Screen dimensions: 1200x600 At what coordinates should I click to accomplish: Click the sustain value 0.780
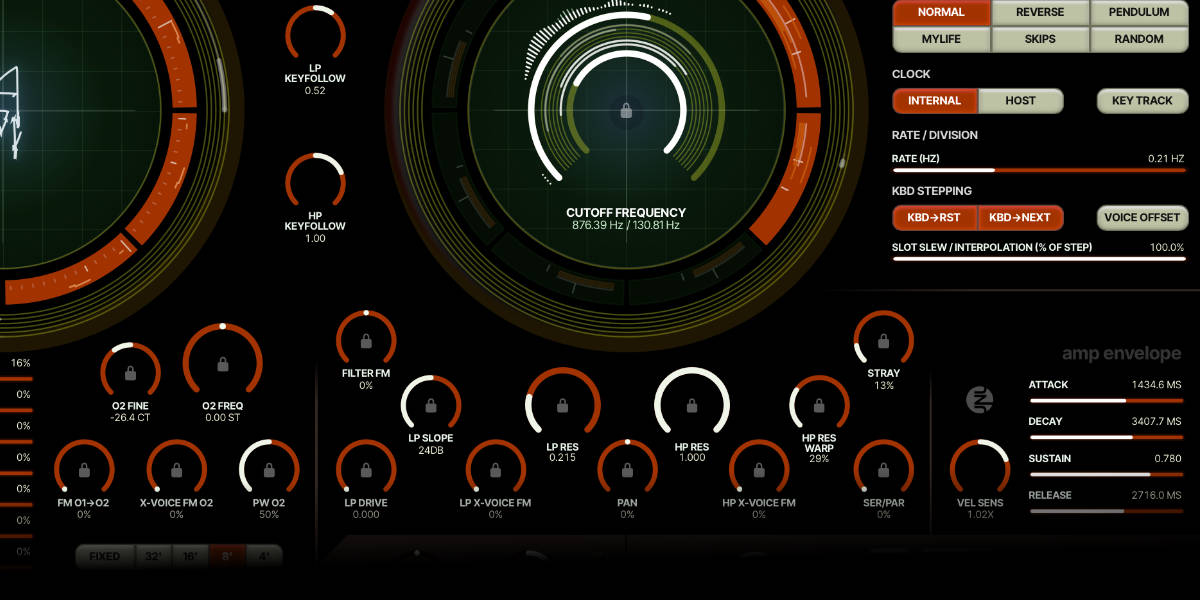tap(1169, 459)
